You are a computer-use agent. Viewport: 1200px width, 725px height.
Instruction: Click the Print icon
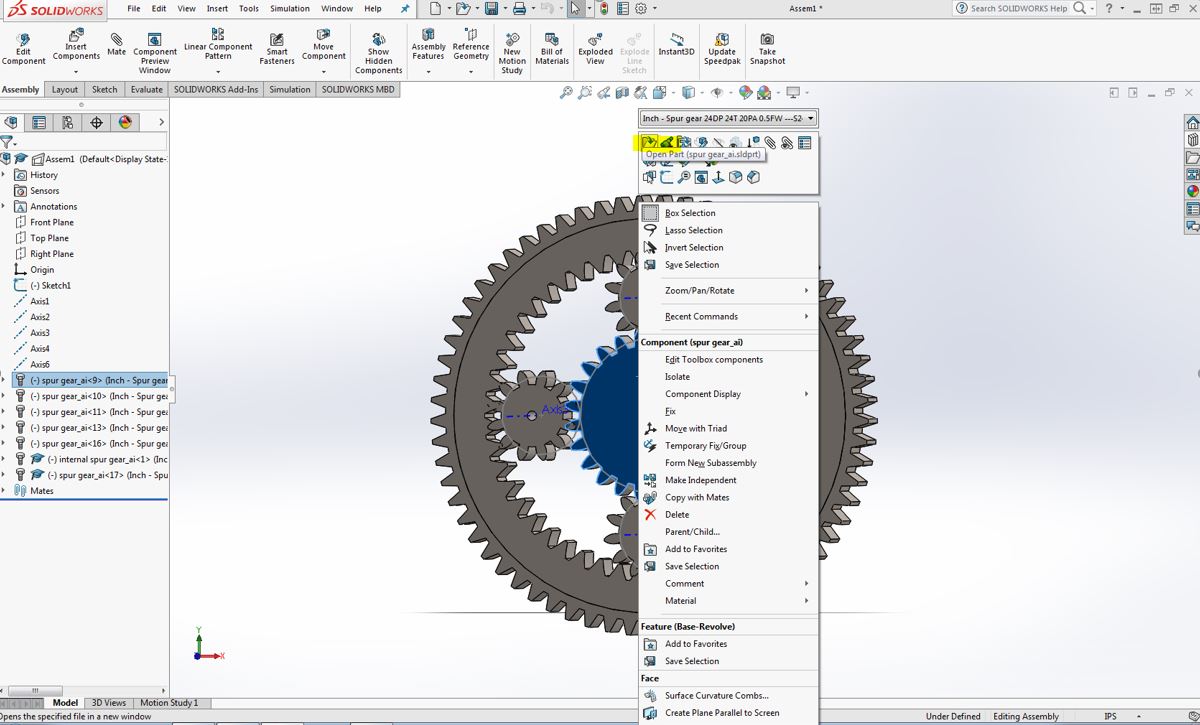[x=519, y=8]
